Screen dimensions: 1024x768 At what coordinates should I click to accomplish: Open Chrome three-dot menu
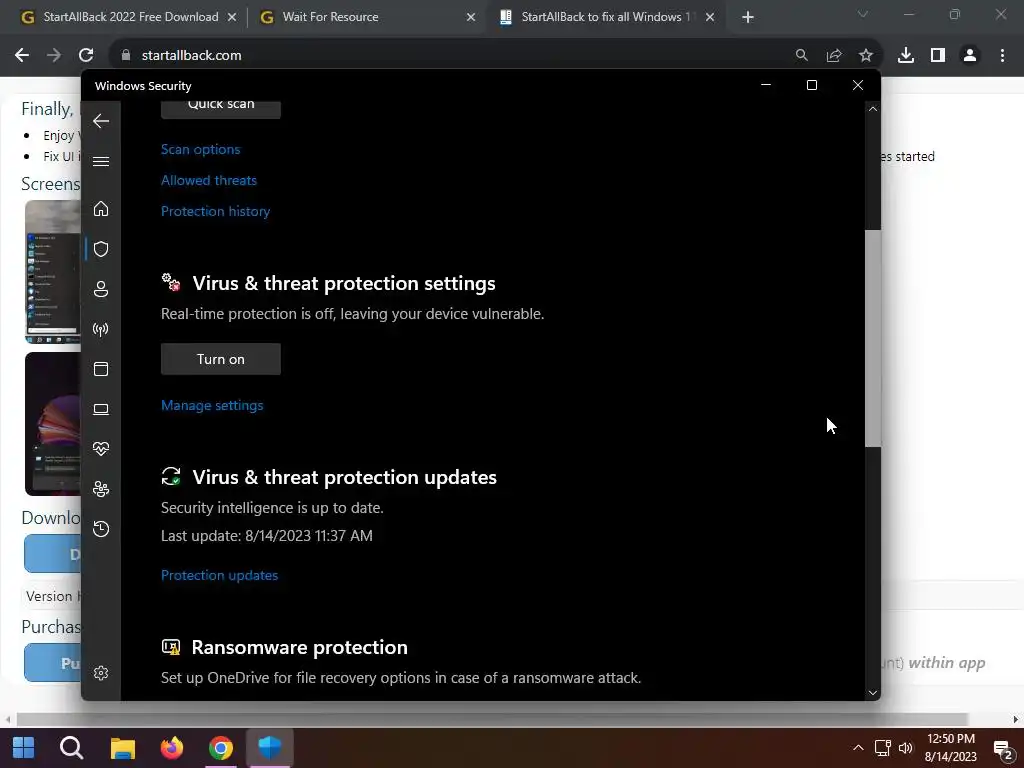1002,56
